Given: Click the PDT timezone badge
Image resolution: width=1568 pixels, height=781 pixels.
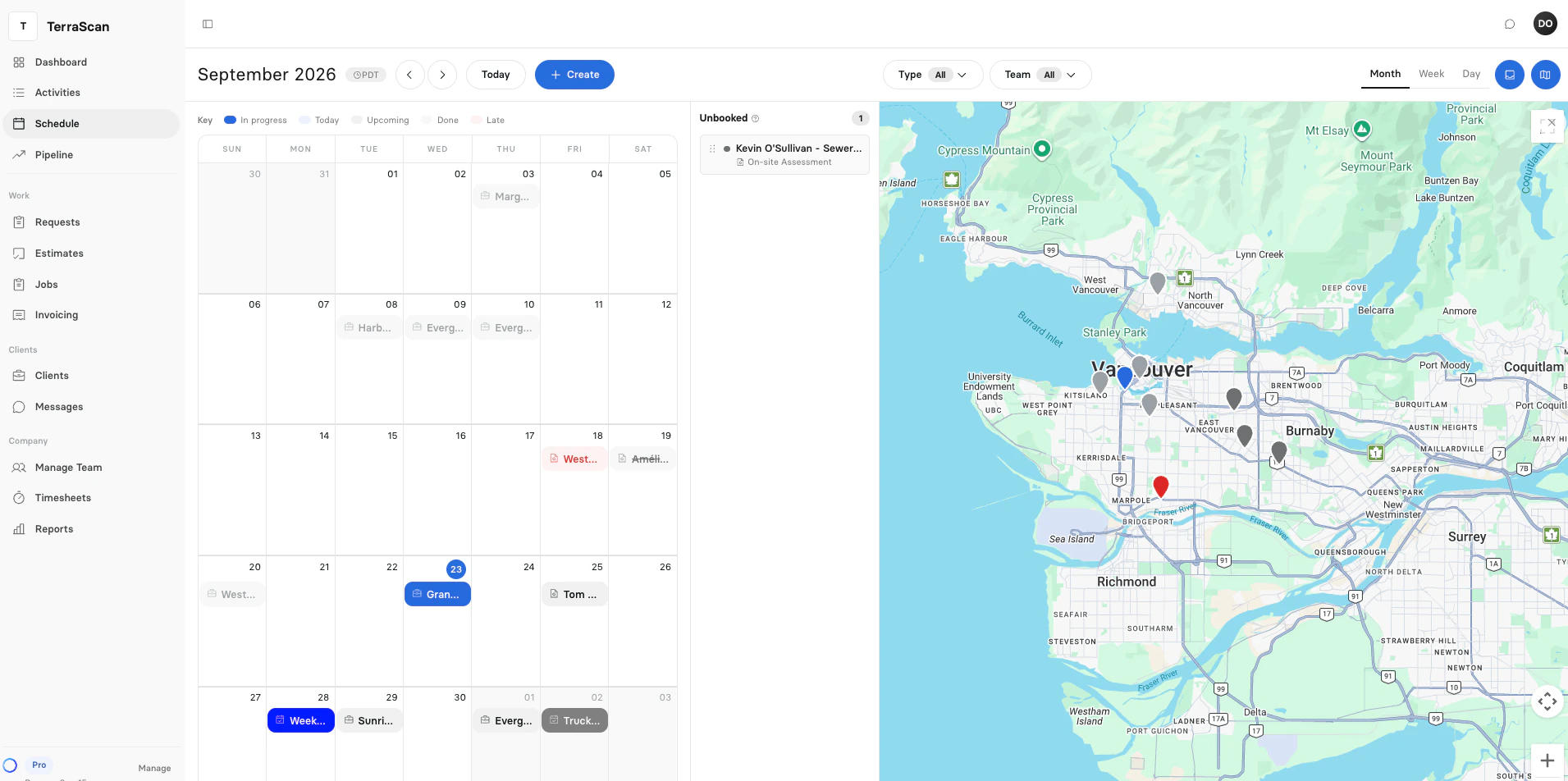Looking at the screenshot, I should coord(366,75).
